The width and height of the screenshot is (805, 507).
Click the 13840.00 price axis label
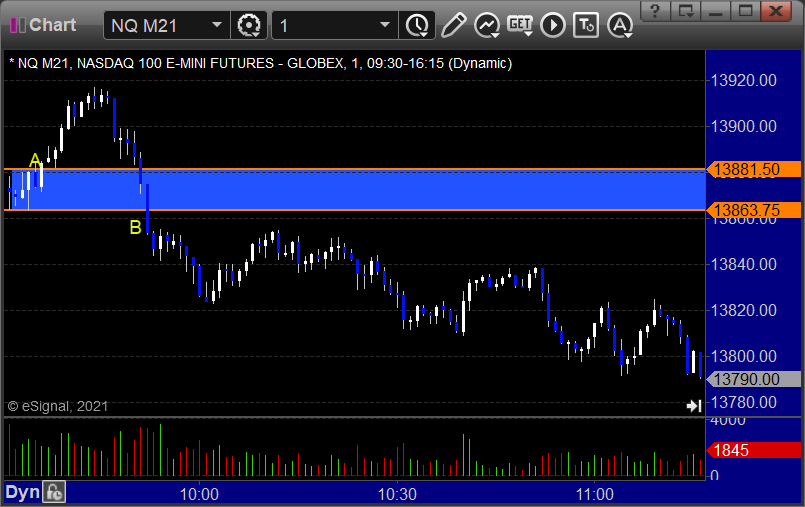click(743, 264)
